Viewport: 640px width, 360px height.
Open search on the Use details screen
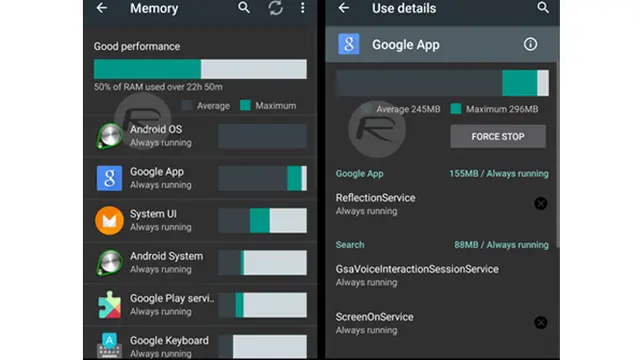tap(542, 8)
